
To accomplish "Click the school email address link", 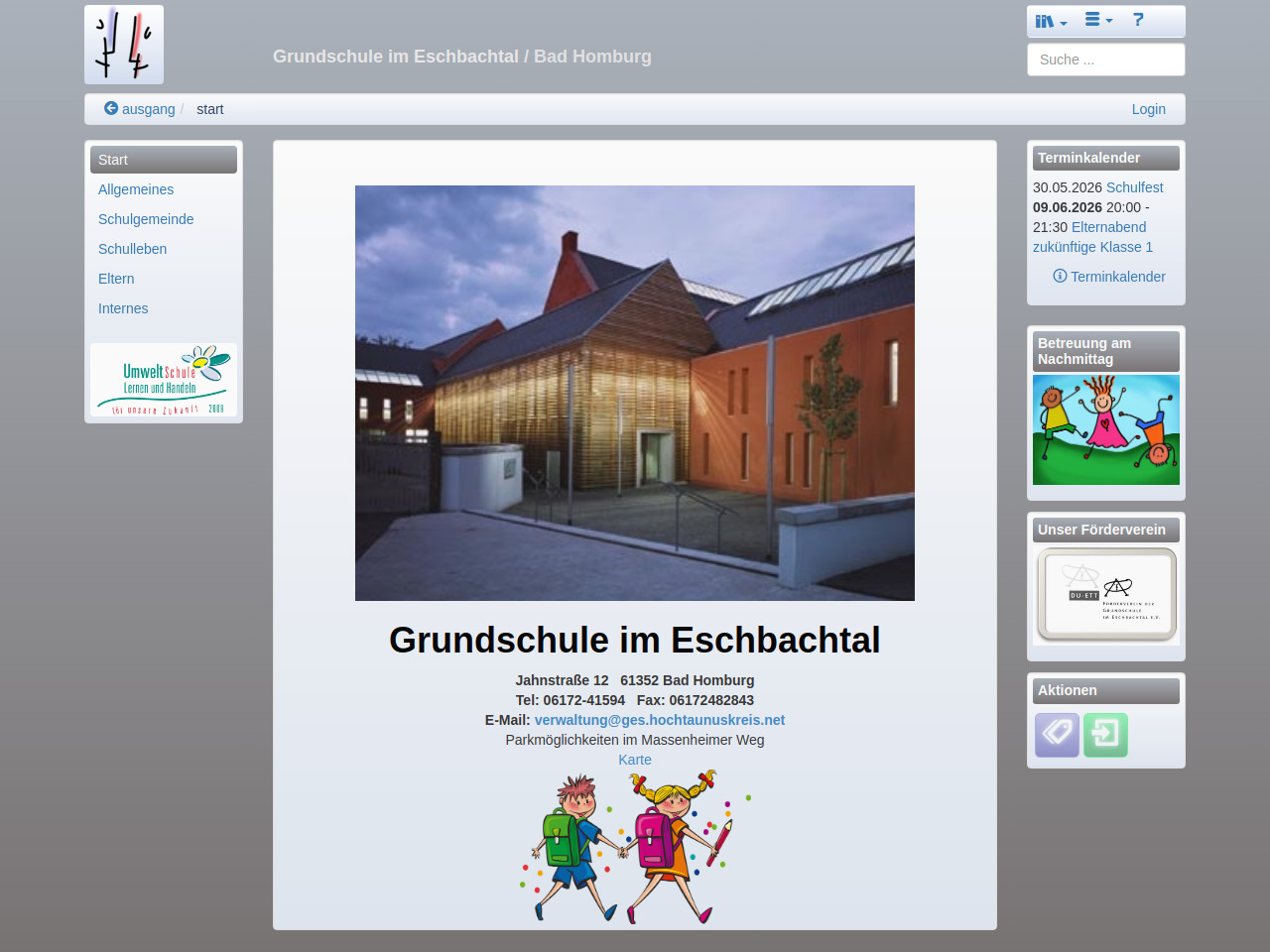I will [659, 720].
